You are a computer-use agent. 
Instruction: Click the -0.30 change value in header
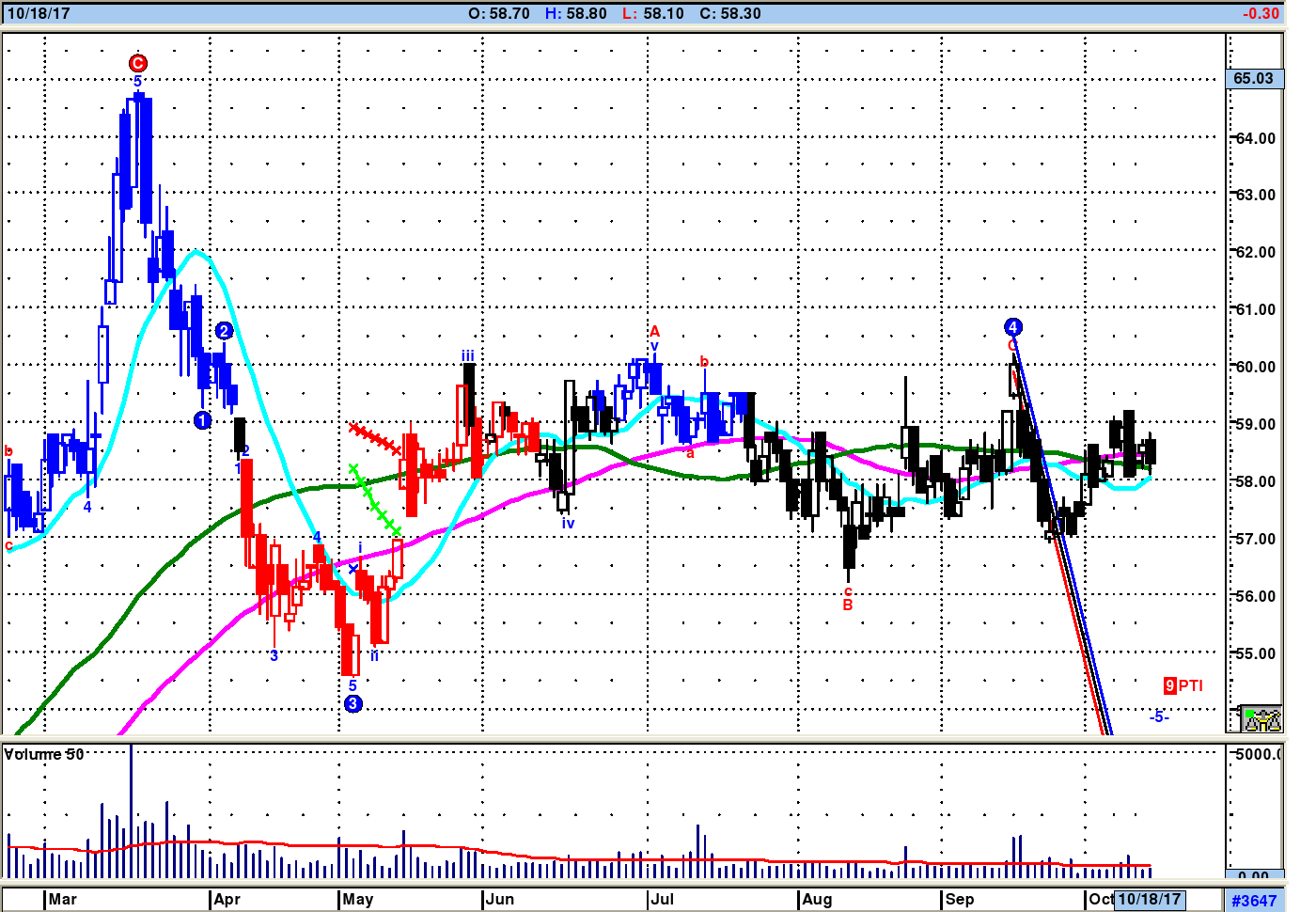click(x=1261, y=13)
